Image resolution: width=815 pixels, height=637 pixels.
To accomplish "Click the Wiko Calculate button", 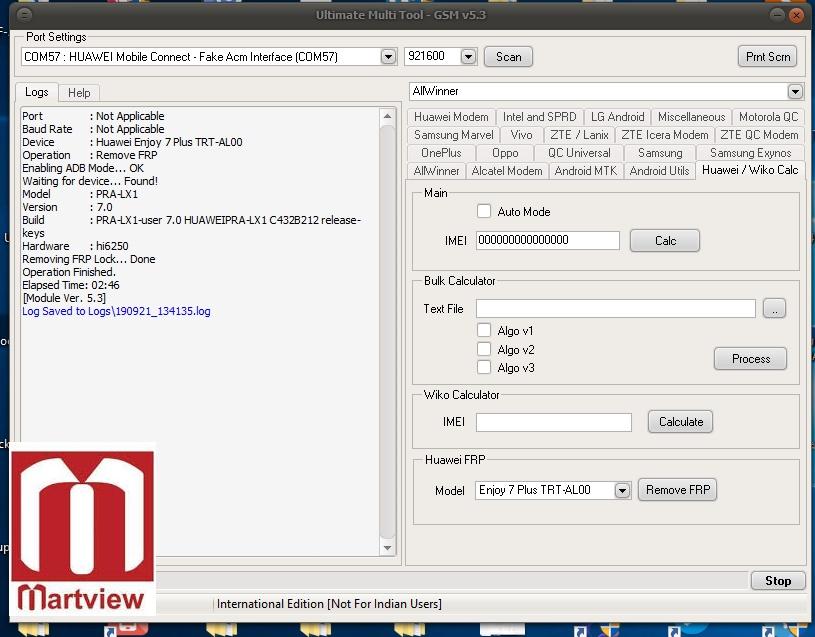I will 680,421.
